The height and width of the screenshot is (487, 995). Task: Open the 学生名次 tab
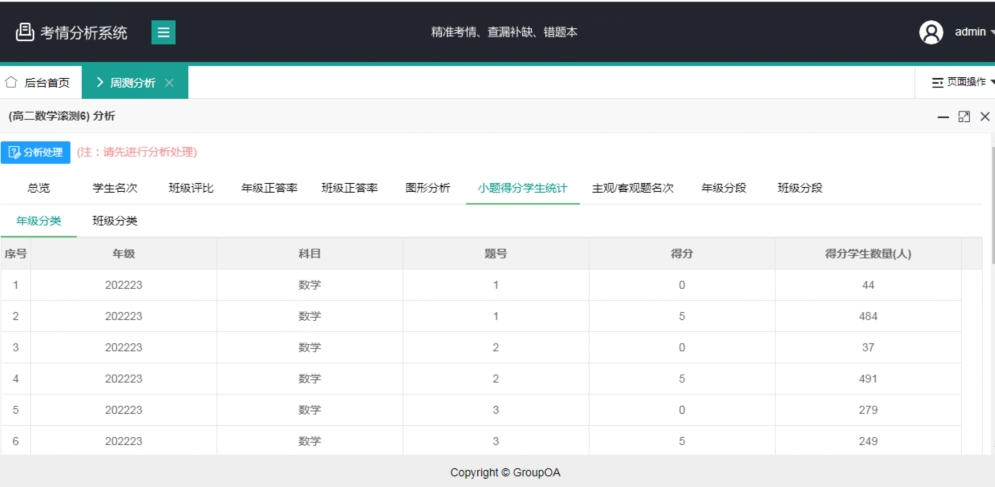(115, 188)
